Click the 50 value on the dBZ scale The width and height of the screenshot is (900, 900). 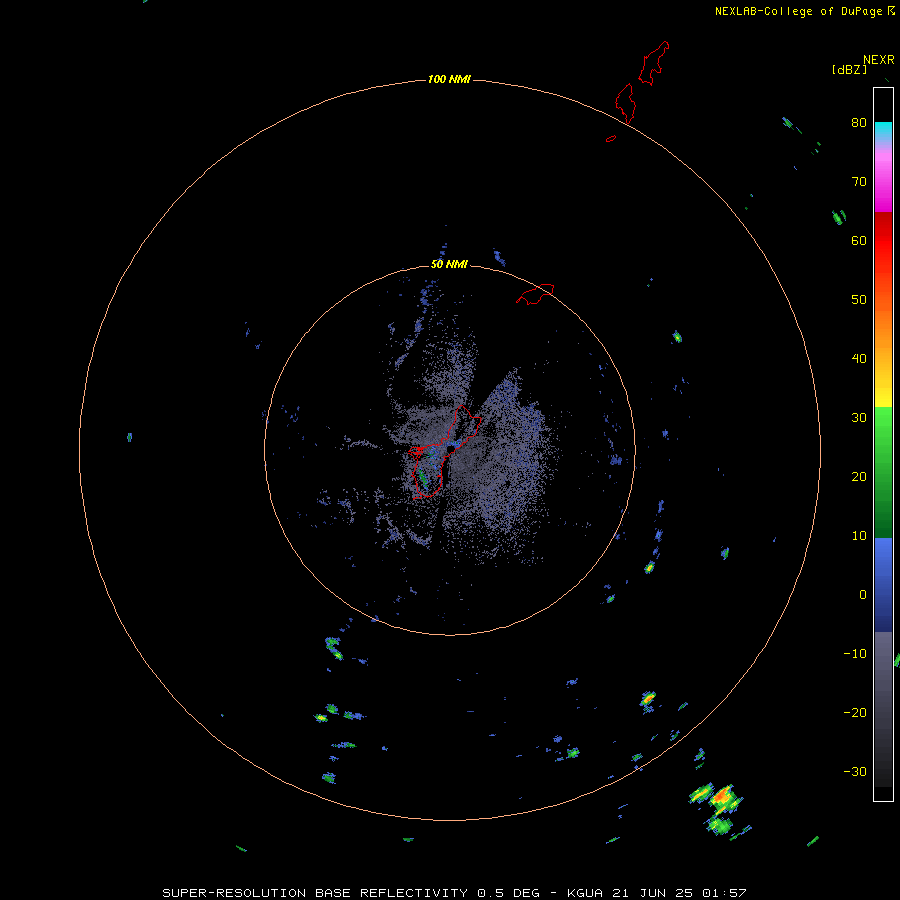pos(859,300)
